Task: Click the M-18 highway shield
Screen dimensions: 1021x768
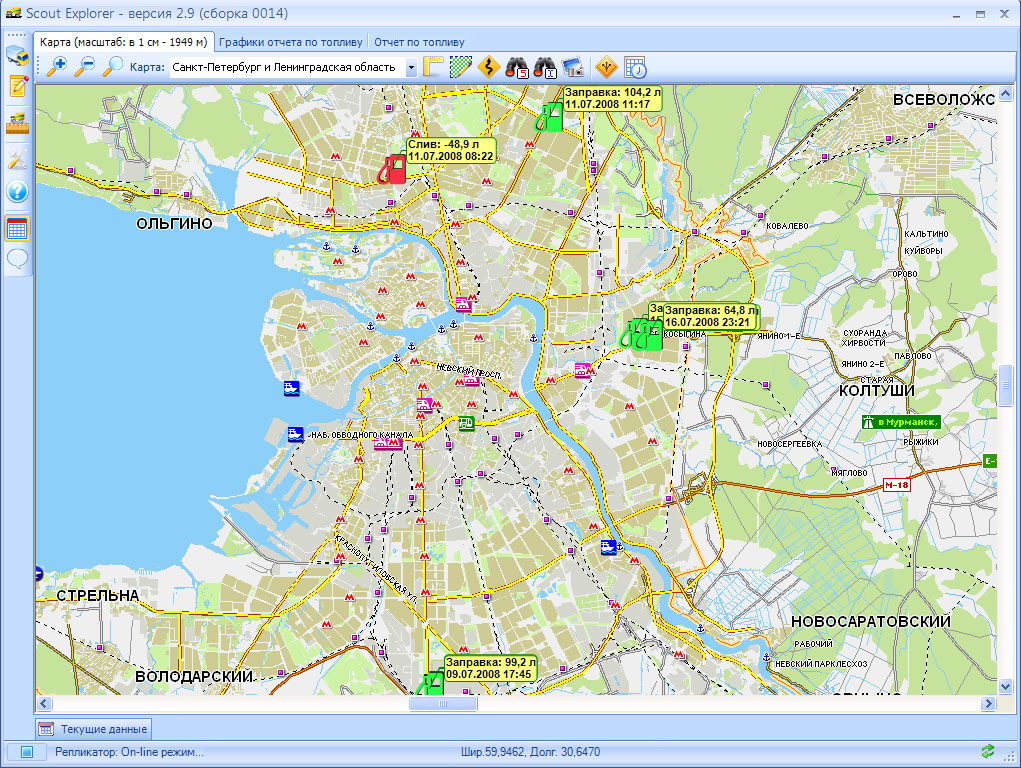Action: pyautogui.click(x=896, y=485)
